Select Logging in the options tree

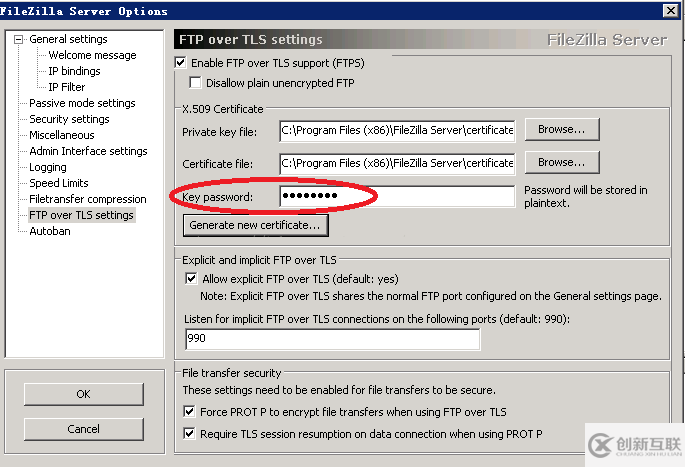point(48,167)
